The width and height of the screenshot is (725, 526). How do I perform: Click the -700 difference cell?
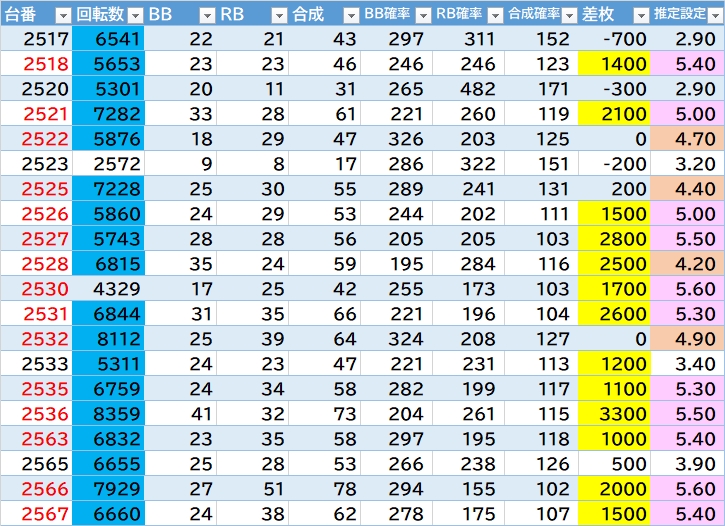tap(614, 39)
